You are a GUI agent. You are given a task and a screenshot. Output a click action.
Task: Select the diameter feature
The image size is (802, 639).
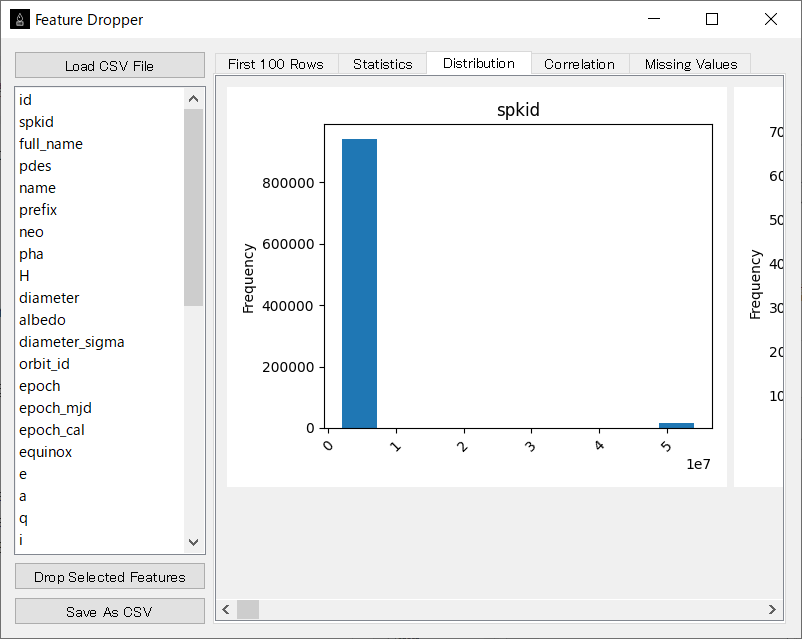100,298
